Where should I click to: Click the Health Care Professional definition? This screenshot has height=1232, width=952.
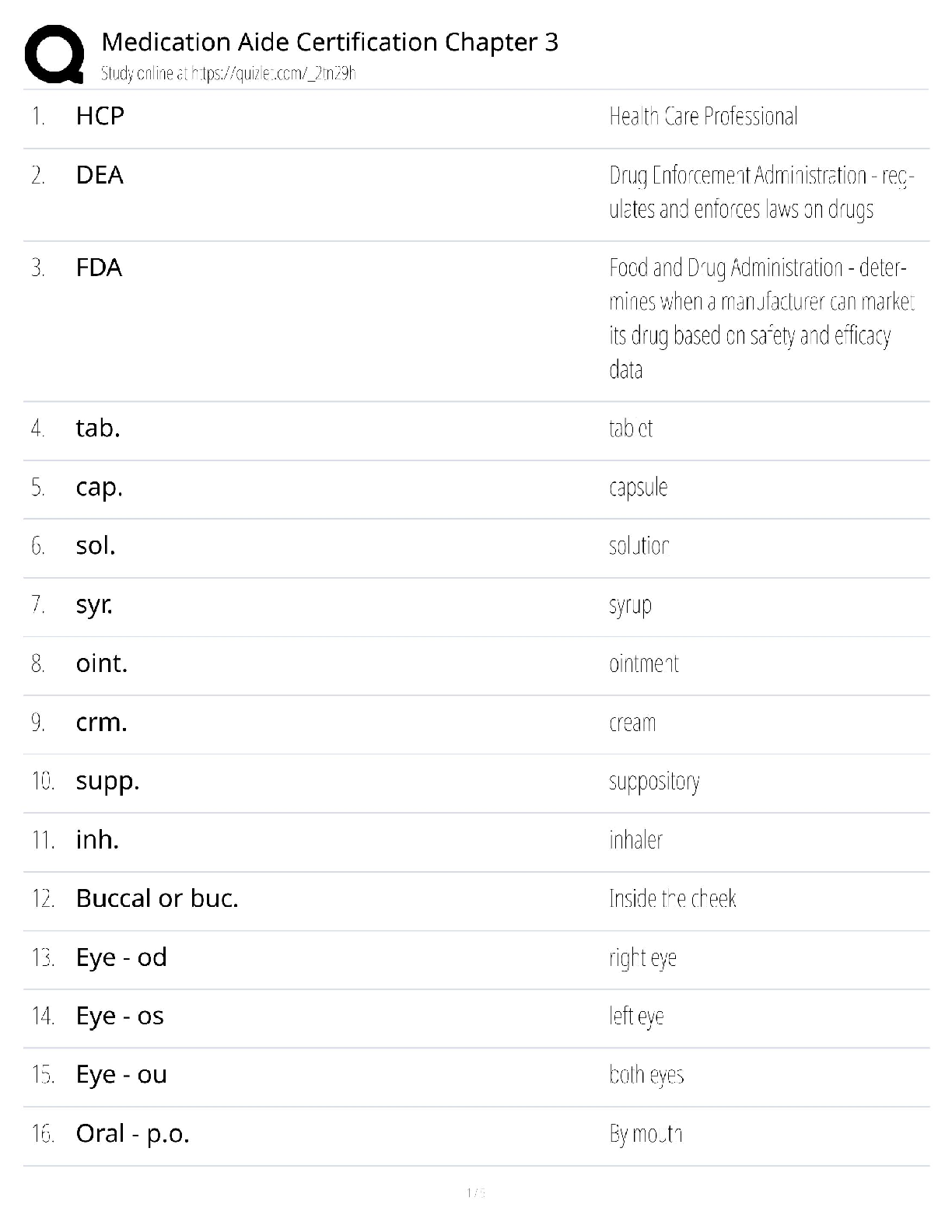click(x=703, y=117)
